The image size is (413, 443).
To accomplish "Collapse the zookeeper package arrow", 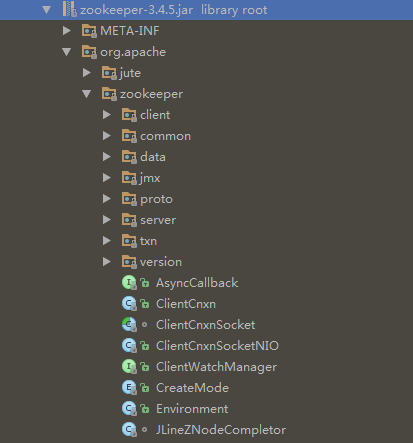I will [x=87, y=94].
